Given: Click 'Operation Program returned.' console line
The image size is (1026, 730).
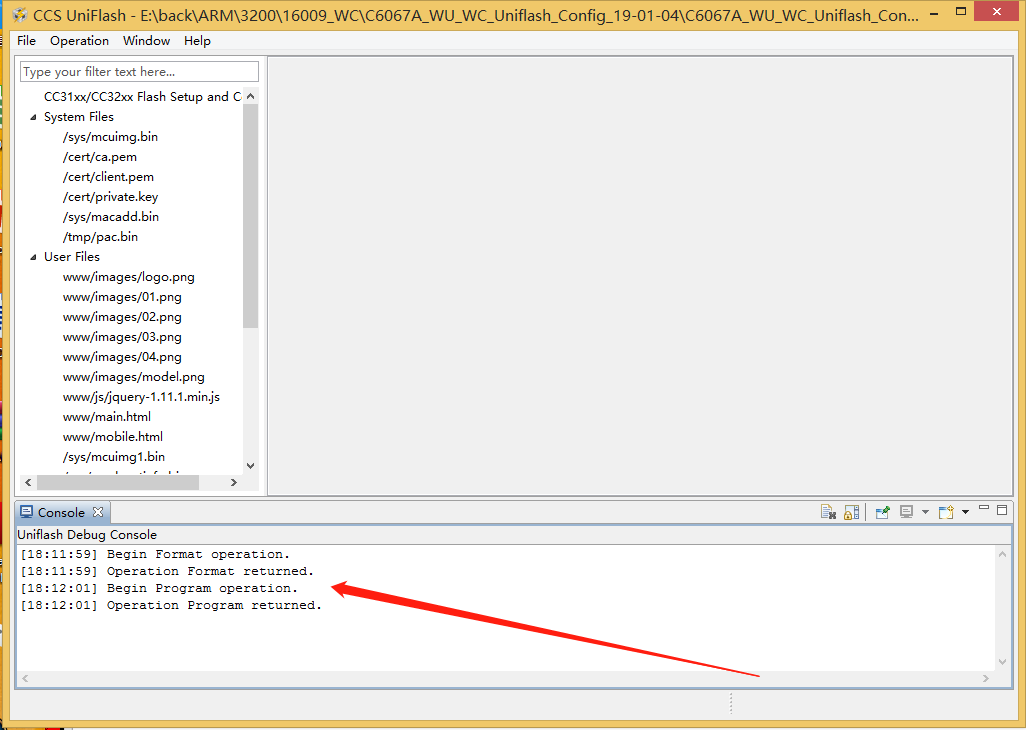Looking at the screenshot, I should pyautogui.click(x=171, y=605).
